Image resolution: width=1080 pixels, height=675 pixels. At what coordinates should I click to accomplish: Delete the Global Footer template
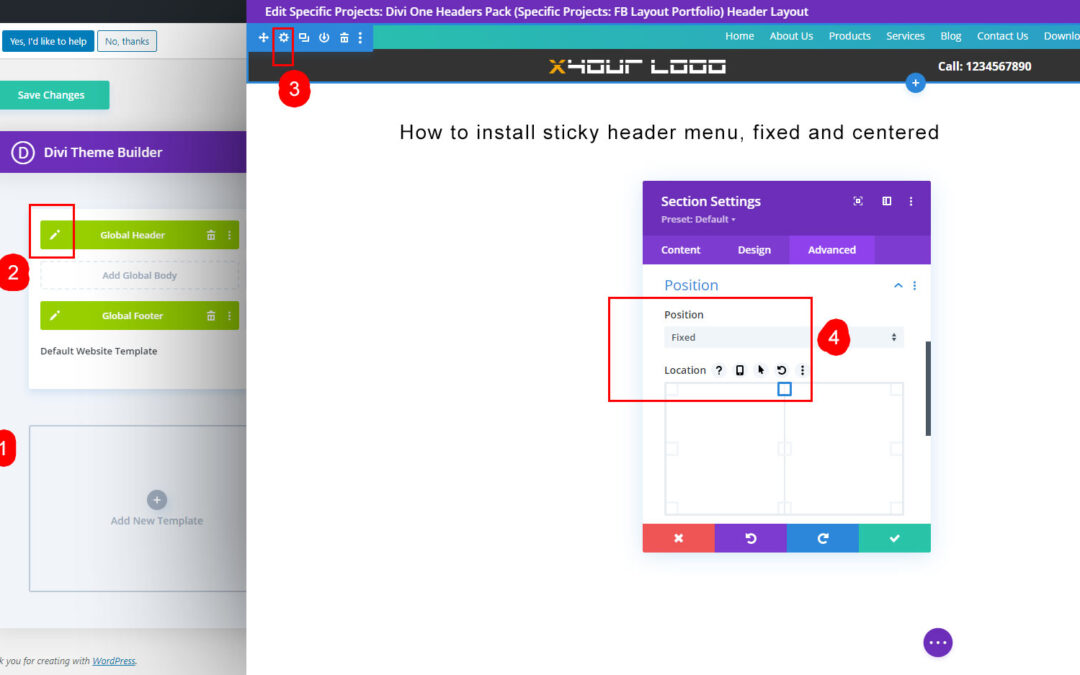pos(211,316)
